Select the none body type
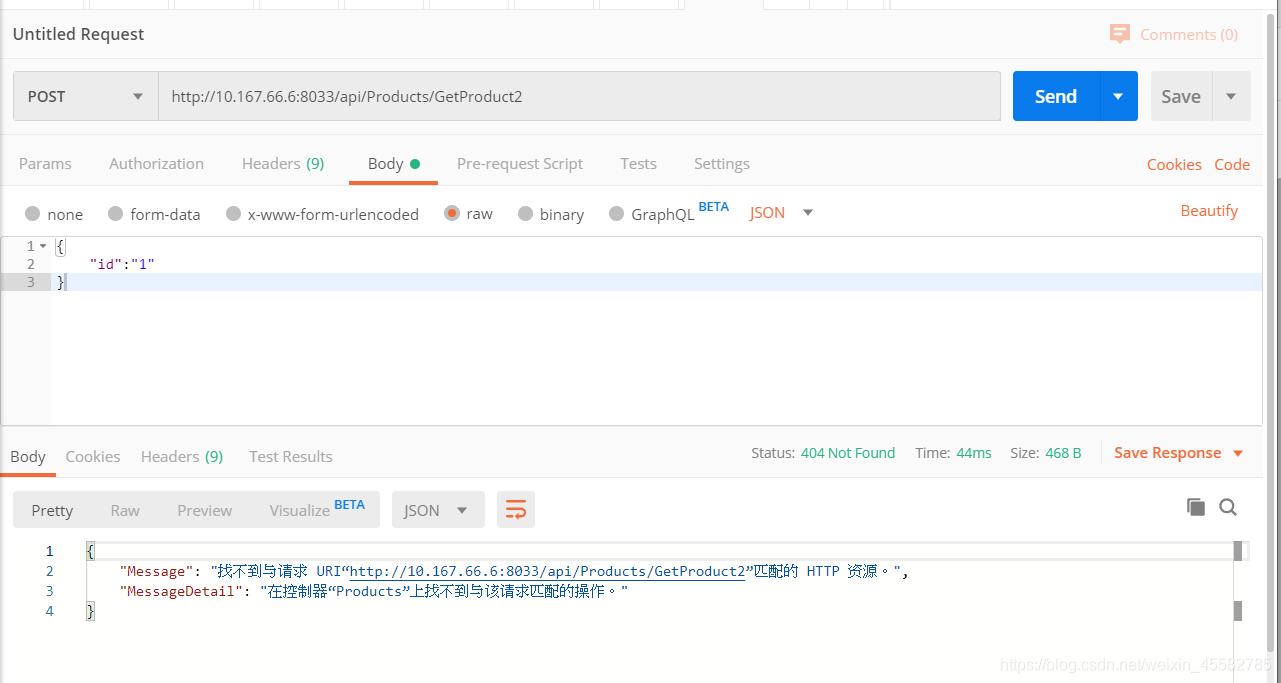This screenshot has width=1281, height=683. pos(32,213)
